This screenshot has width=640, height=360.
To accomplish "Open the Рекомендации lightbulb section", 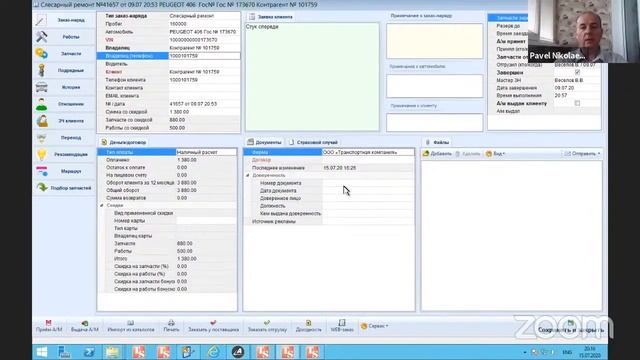I will coord(64,154).
